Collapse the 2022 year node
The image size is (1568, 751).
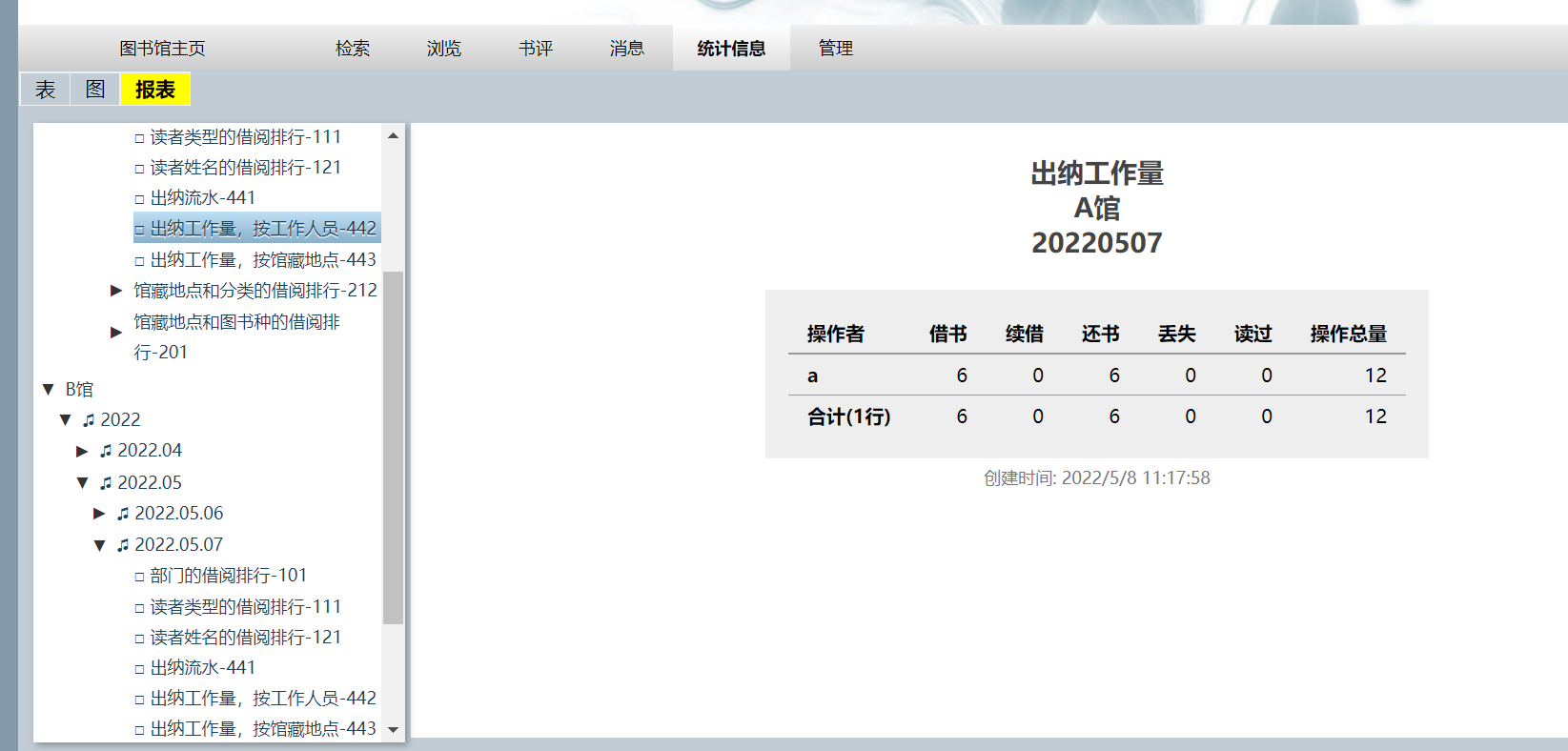[66, 419]
